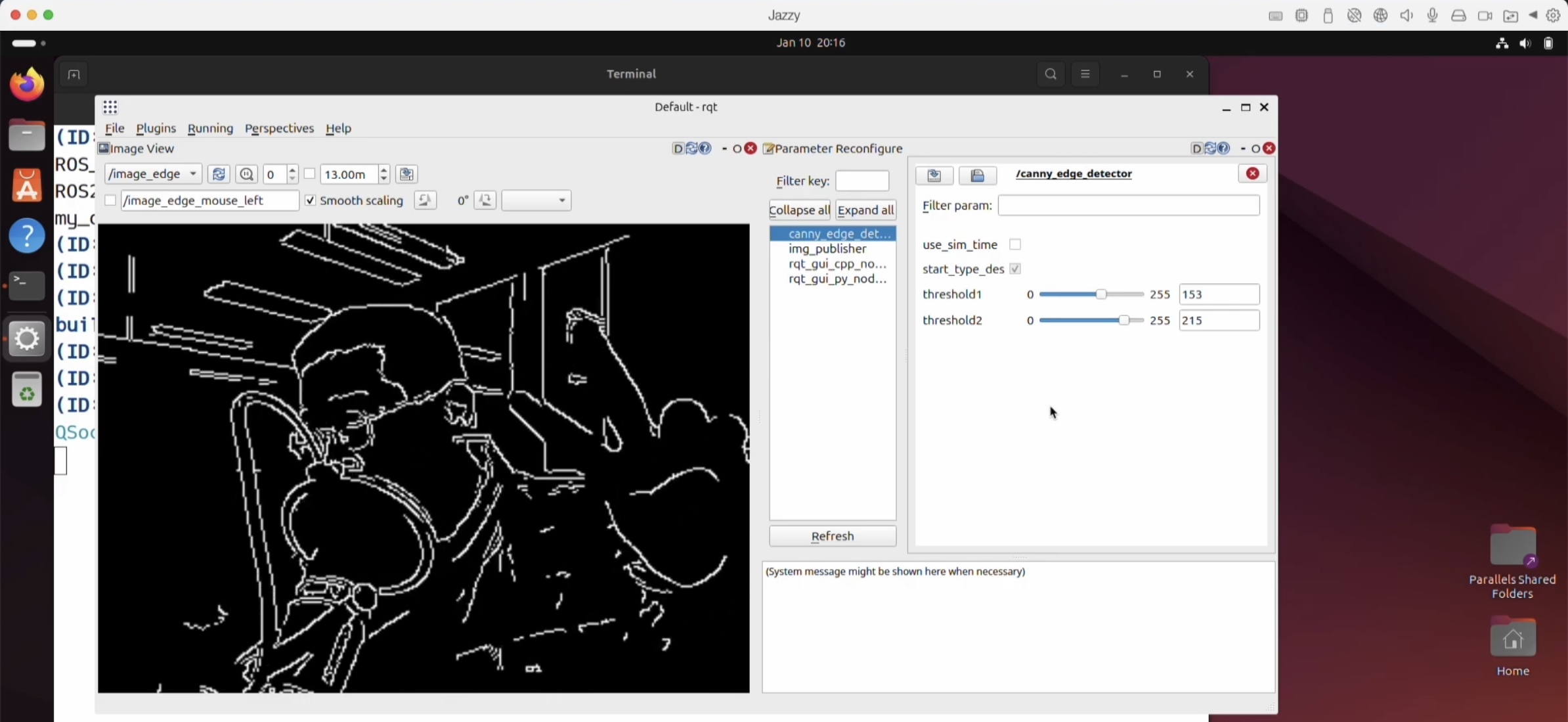This screenshot has height=722, width=1568.
Task: Open Firefox from the Ubuntu dock
Action: (27, 85)
